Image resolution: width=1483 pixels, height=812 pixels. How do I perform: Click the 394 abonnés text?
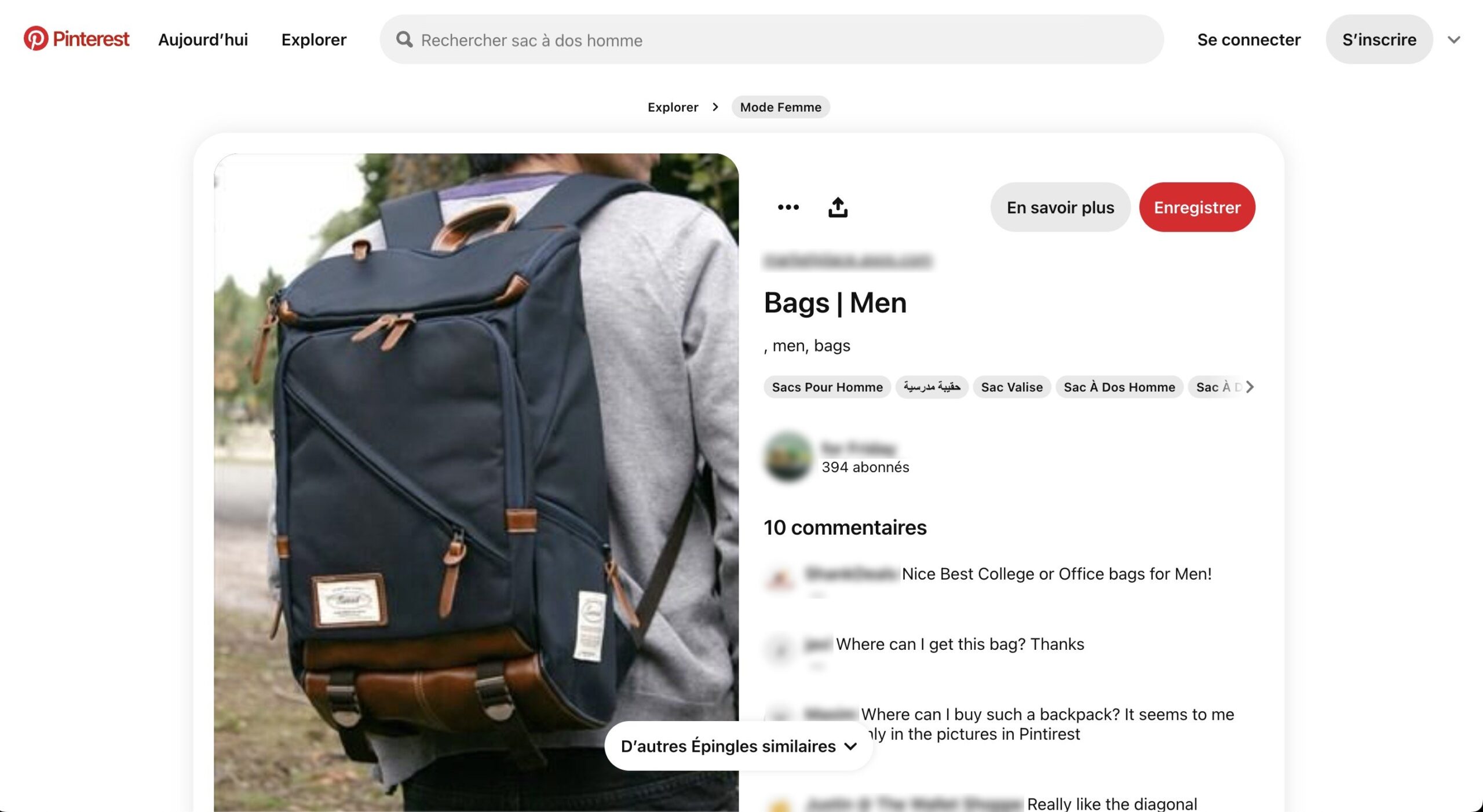coord(865,467)
